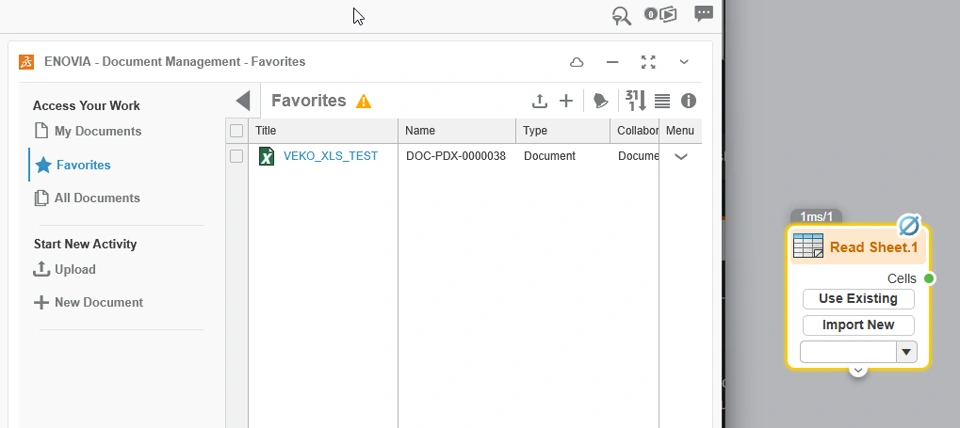Click the Use Existing button
This screenshot has height=428, width=960.
pos(858,299)
